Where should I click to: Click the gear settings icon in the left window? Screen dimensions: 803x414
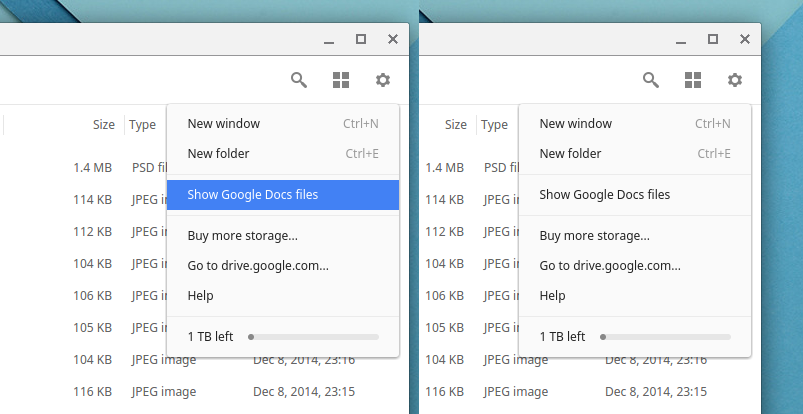[383, 80]
